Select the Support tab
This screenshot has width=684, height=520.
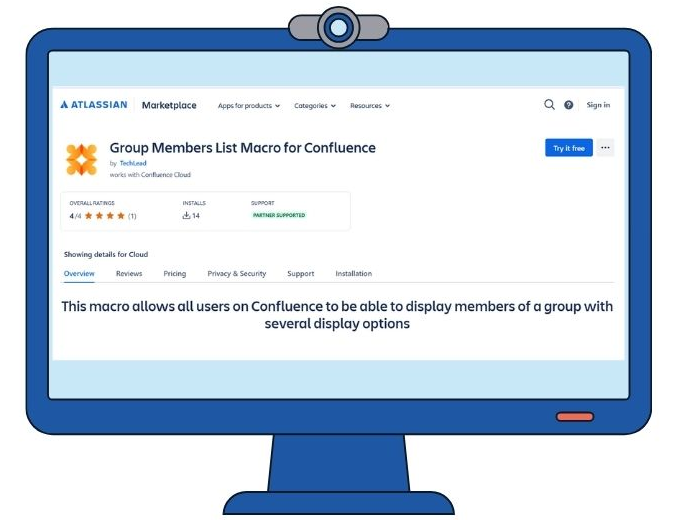pos(301,274)
